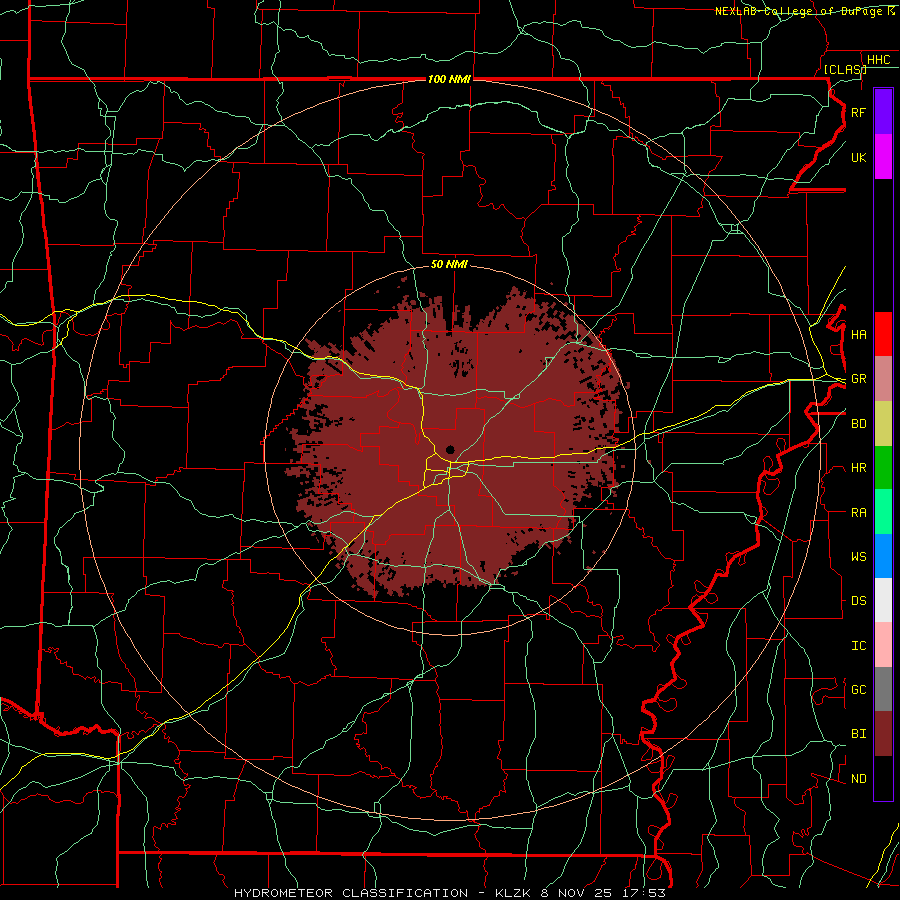Click the 100 NMI range ring label
900x900 pixels.
click(x=449, y=79)
